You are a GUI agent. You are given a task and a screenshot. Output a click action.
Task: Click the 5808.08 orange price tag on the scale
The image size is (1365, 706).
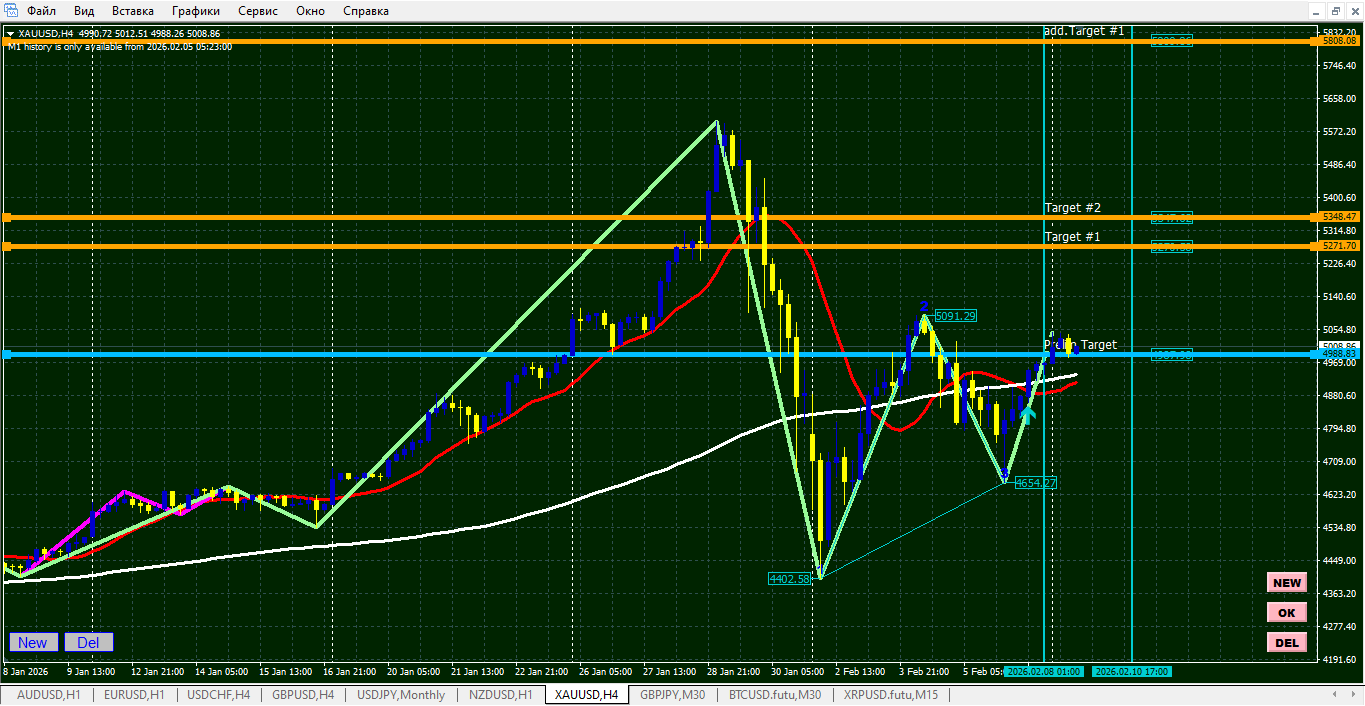pos(1339,41)
